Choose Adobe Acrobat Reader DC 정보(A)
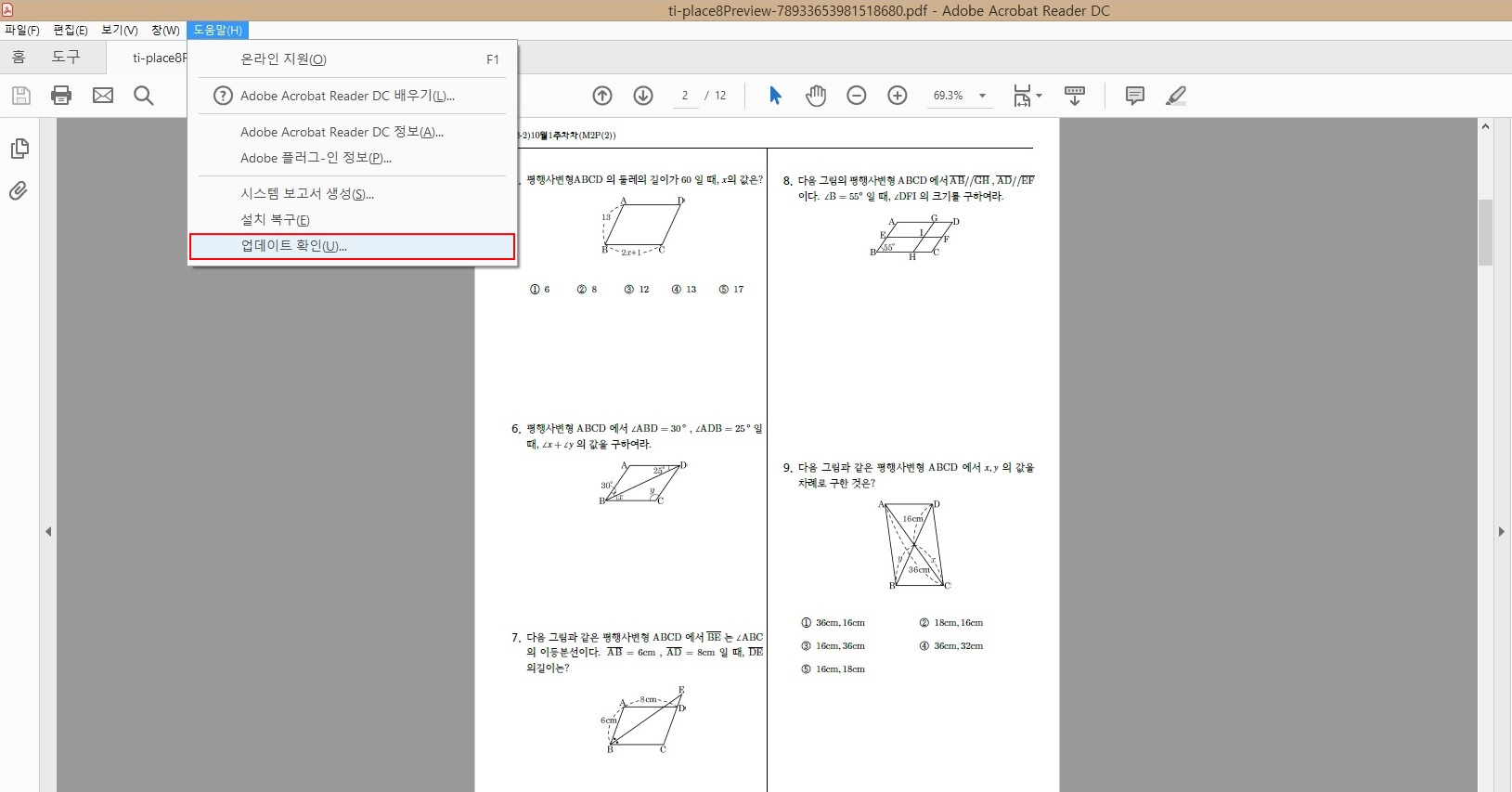Viewport: 1512px width, 792px height. (352, 132)
